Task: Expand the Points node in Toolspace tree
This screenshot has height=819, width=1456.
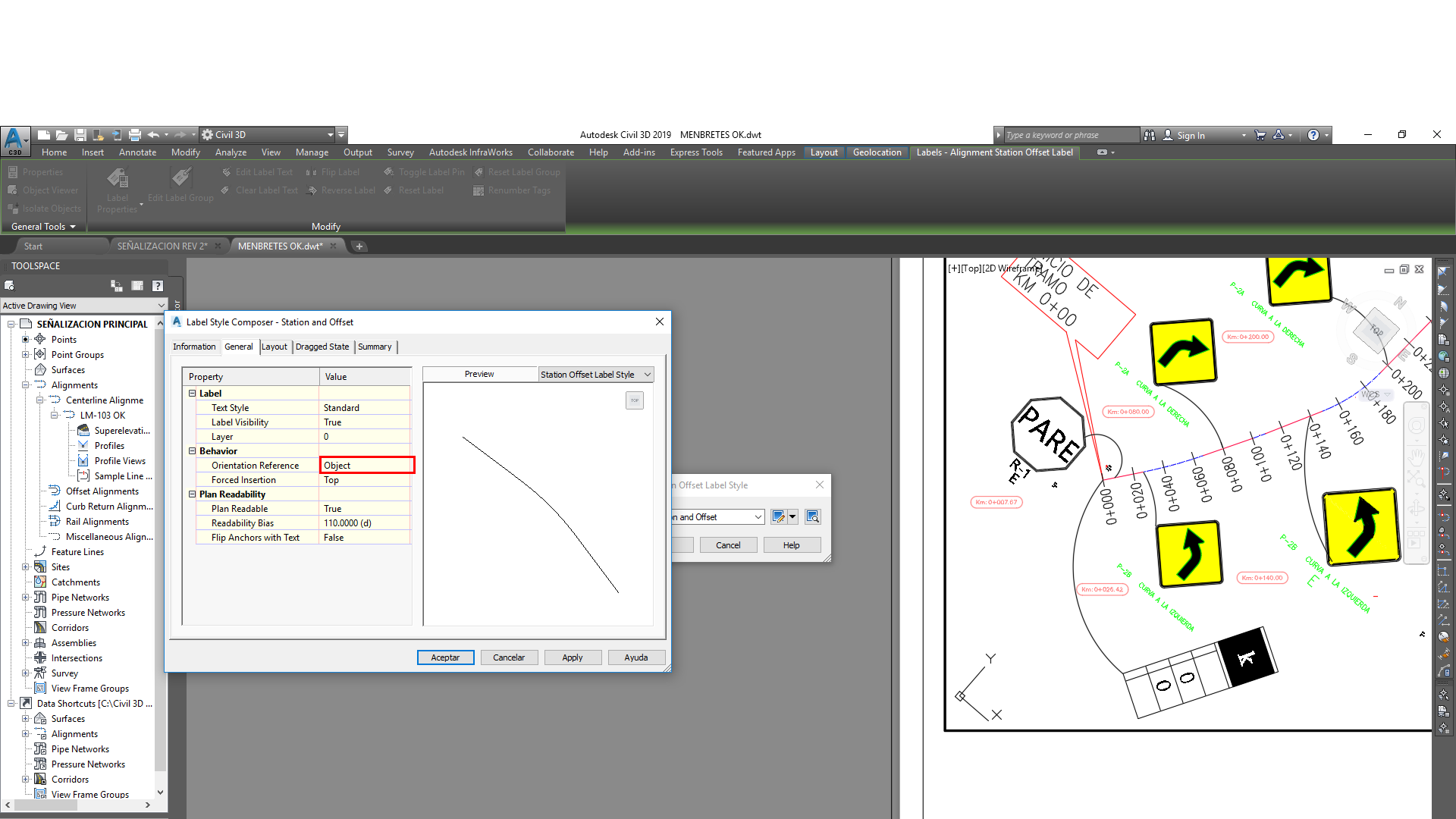Action: [x=25, y=339]
